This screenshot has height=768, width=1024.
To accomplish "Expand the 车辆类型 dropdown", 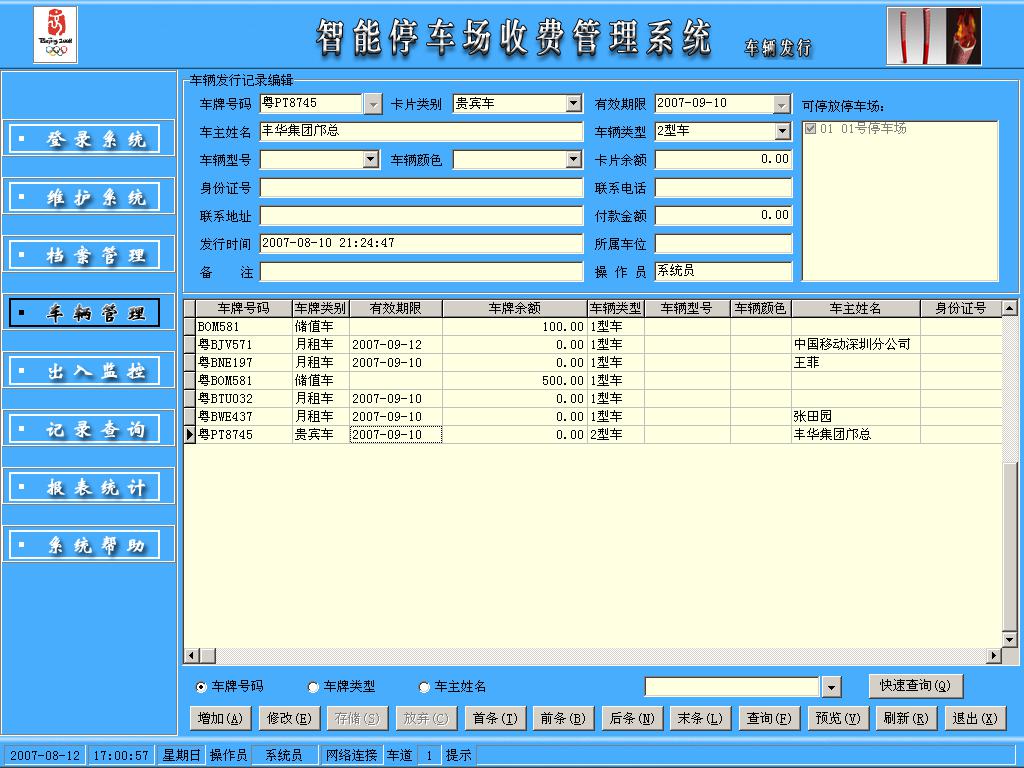I will 782,131.
